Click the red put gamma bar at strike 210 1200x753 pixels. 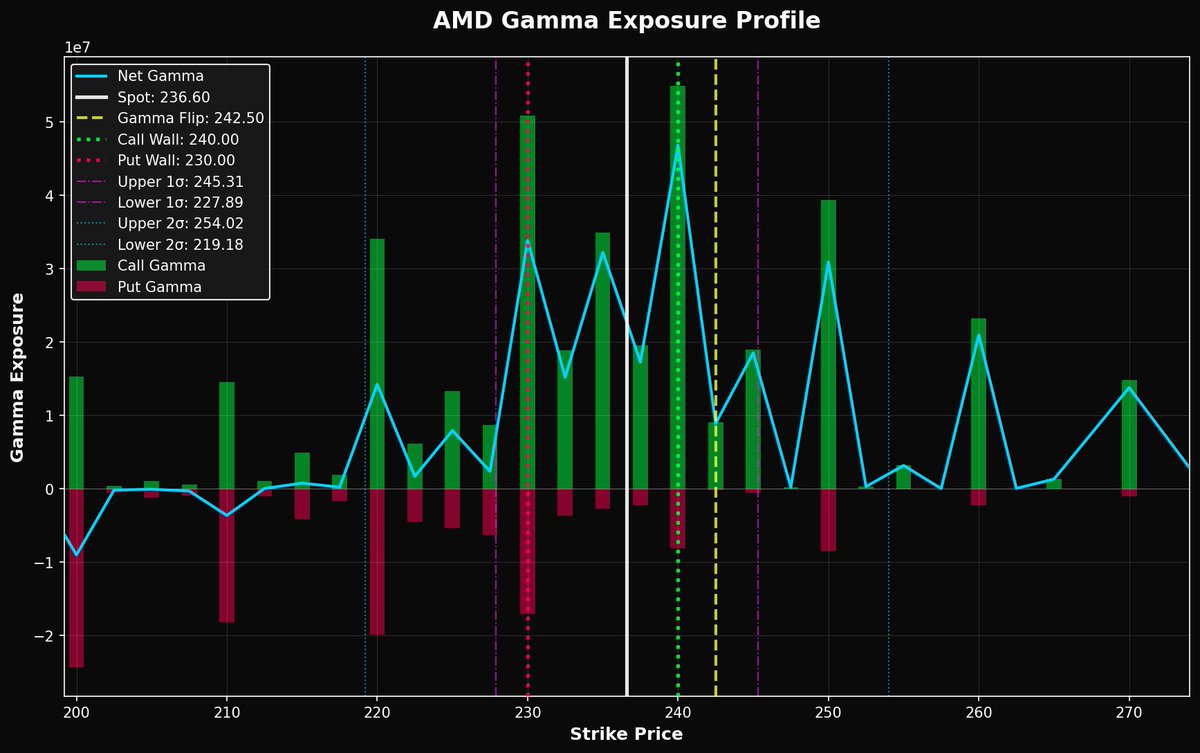pos(227,555)
